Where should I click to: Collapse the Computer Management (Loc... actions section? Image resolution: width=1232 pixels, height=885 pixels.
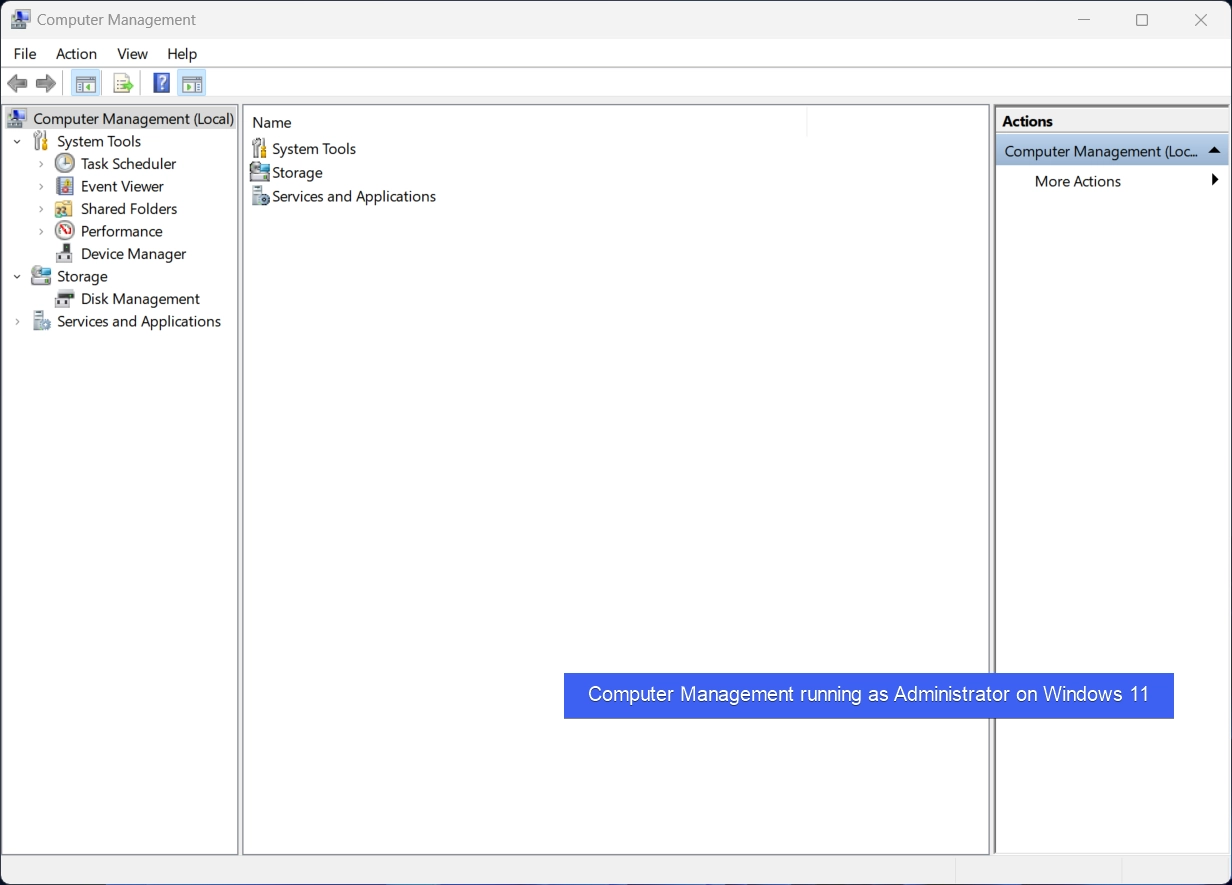pyautogui.click(x=1214, y=150)
